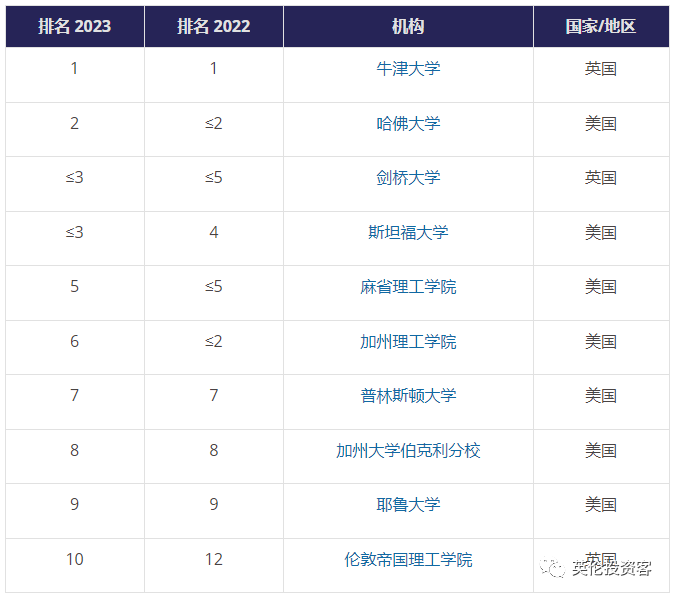The height and width of the screenshot is (597, 673).
Task: Select 美国 in the 斯坦福大学 row
Action: [601, 233]
